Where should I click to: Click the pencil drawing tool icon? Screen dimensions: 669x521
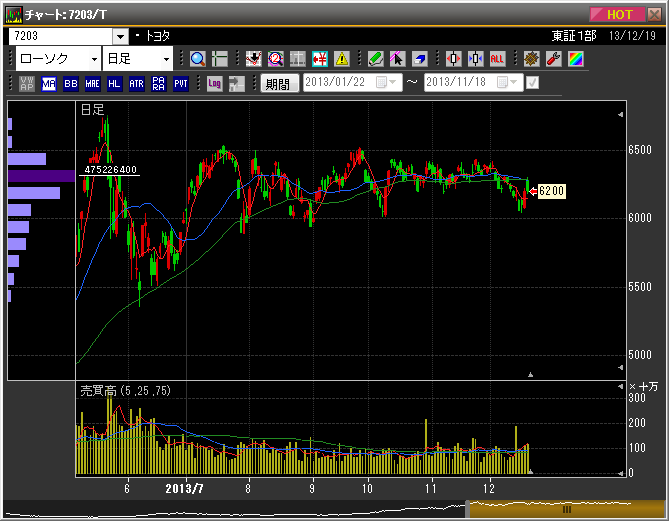coord(375,59)
